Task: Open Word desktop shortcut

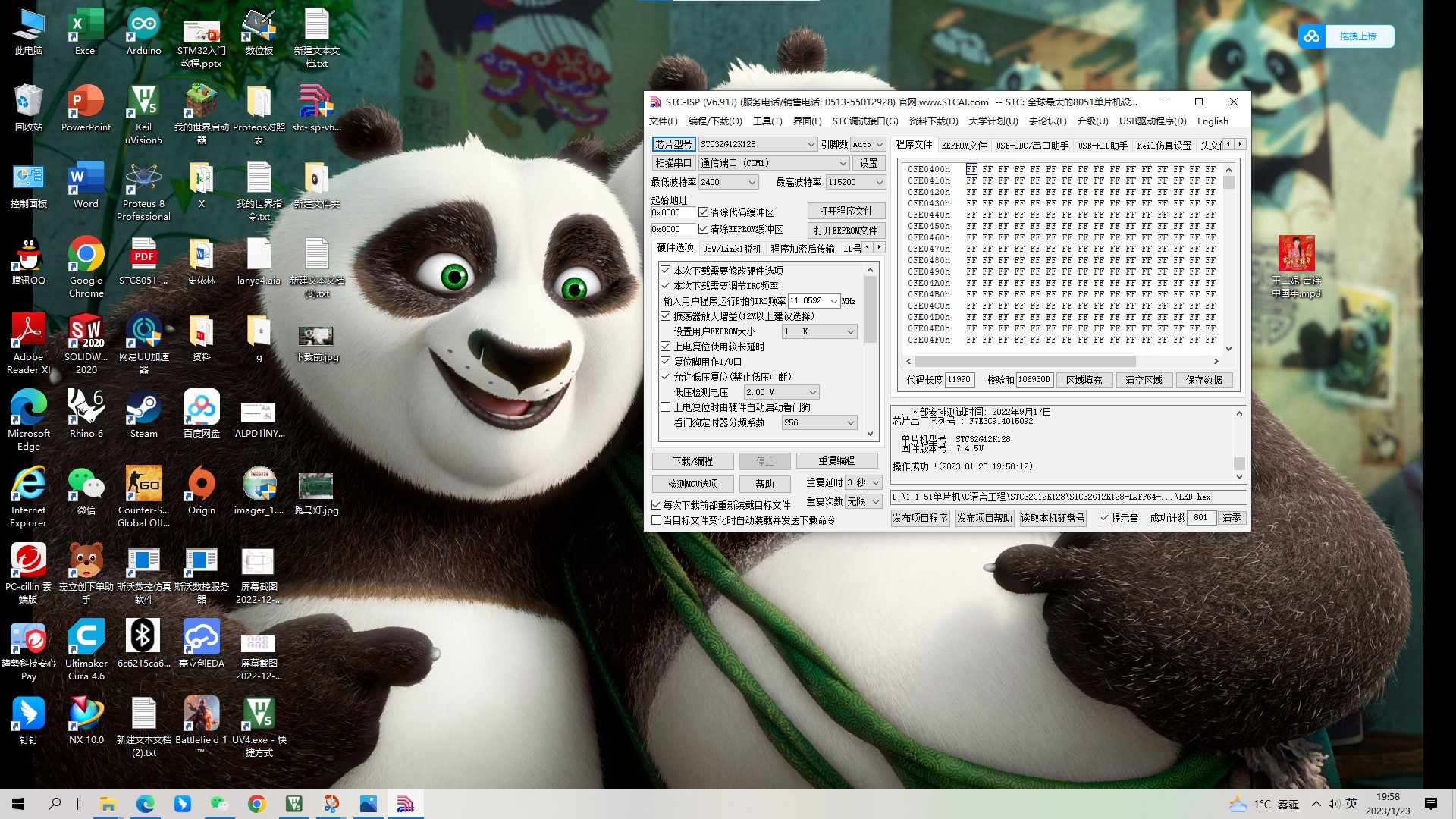Action: click(x=86, y=185)
